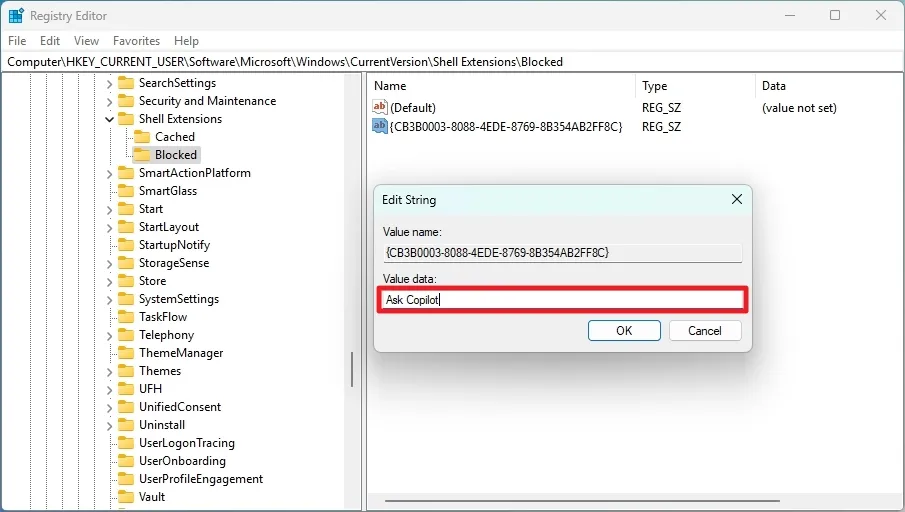Click the Themes folder icon
This screenshot has height=512, width=905.
126,371
